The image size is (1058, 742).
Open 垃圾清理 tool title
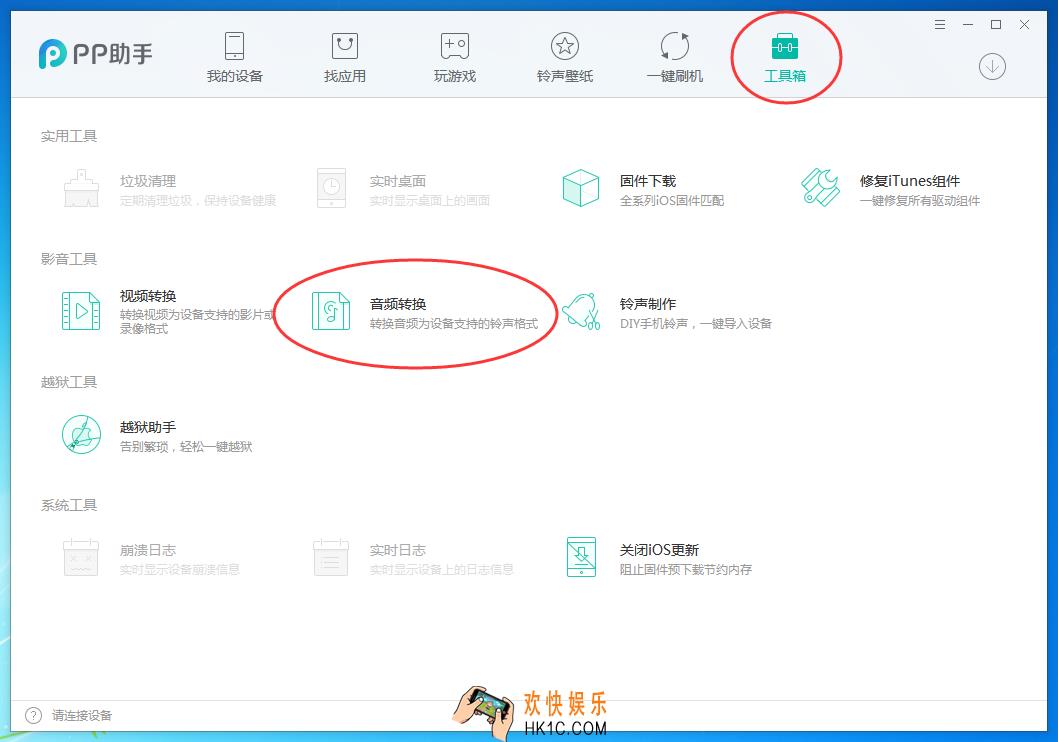point(148,181)
